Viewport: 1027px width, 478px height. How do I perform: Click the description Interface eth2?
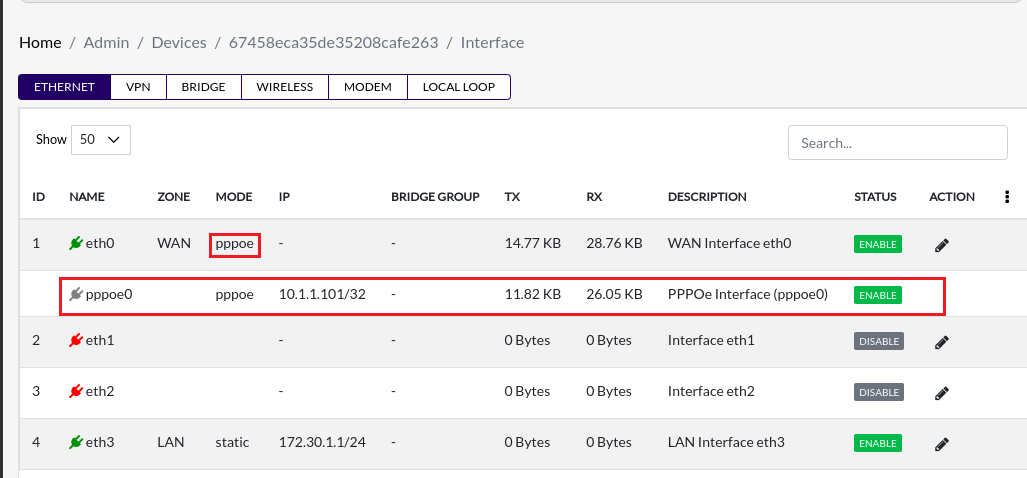pyautogui.click(x=711, y=392)
